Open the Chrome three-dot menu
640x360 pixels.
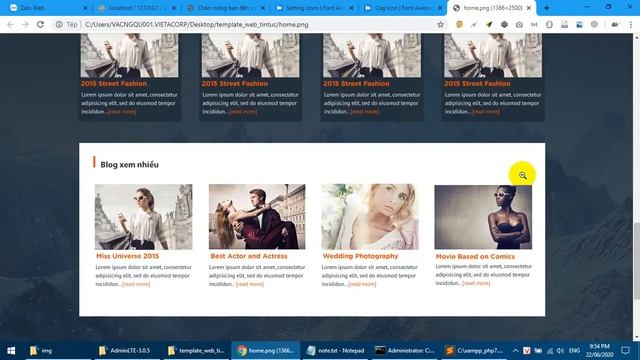click(631, 24)
